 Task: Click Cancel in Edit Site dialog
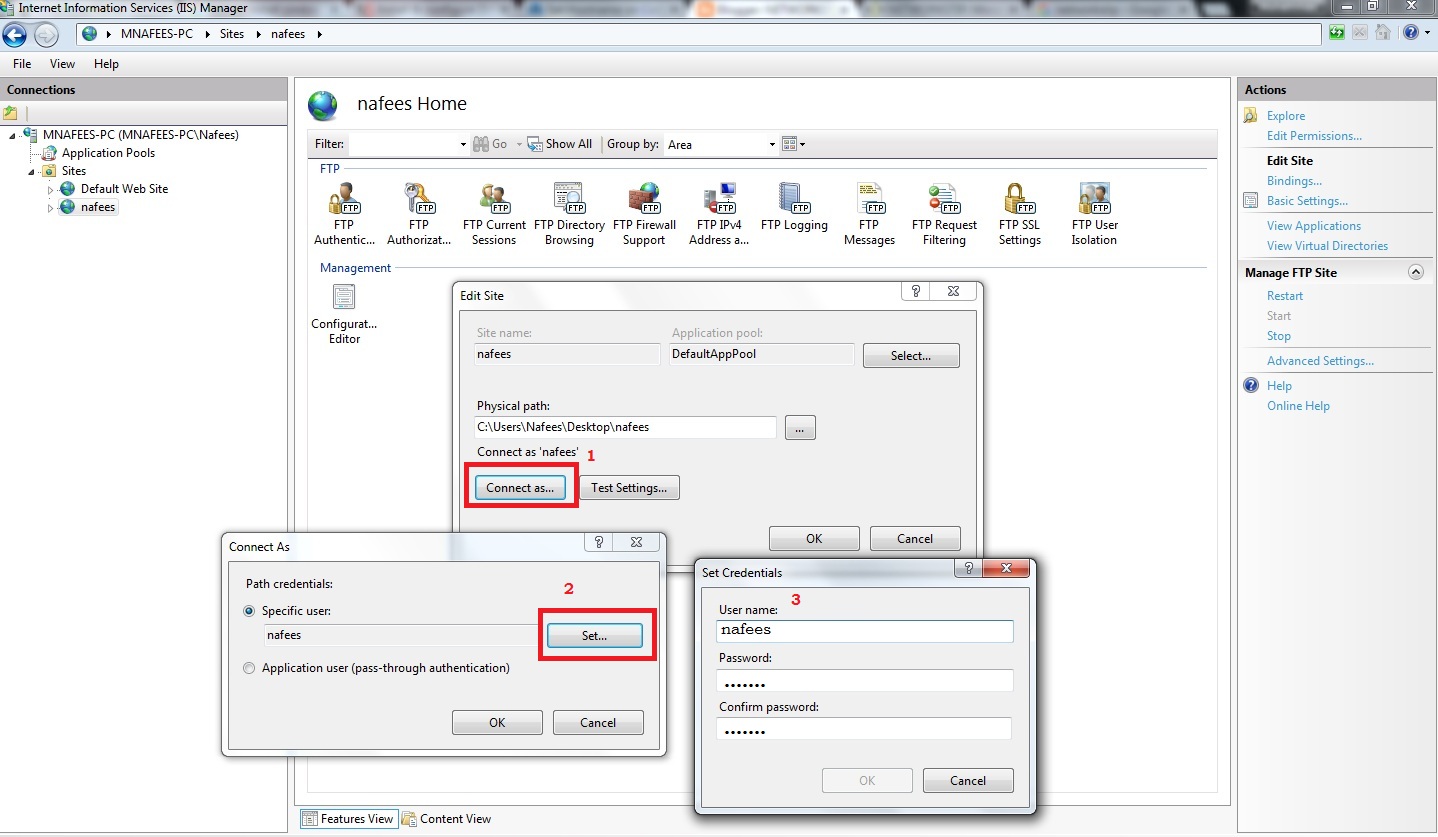[915, 539]
